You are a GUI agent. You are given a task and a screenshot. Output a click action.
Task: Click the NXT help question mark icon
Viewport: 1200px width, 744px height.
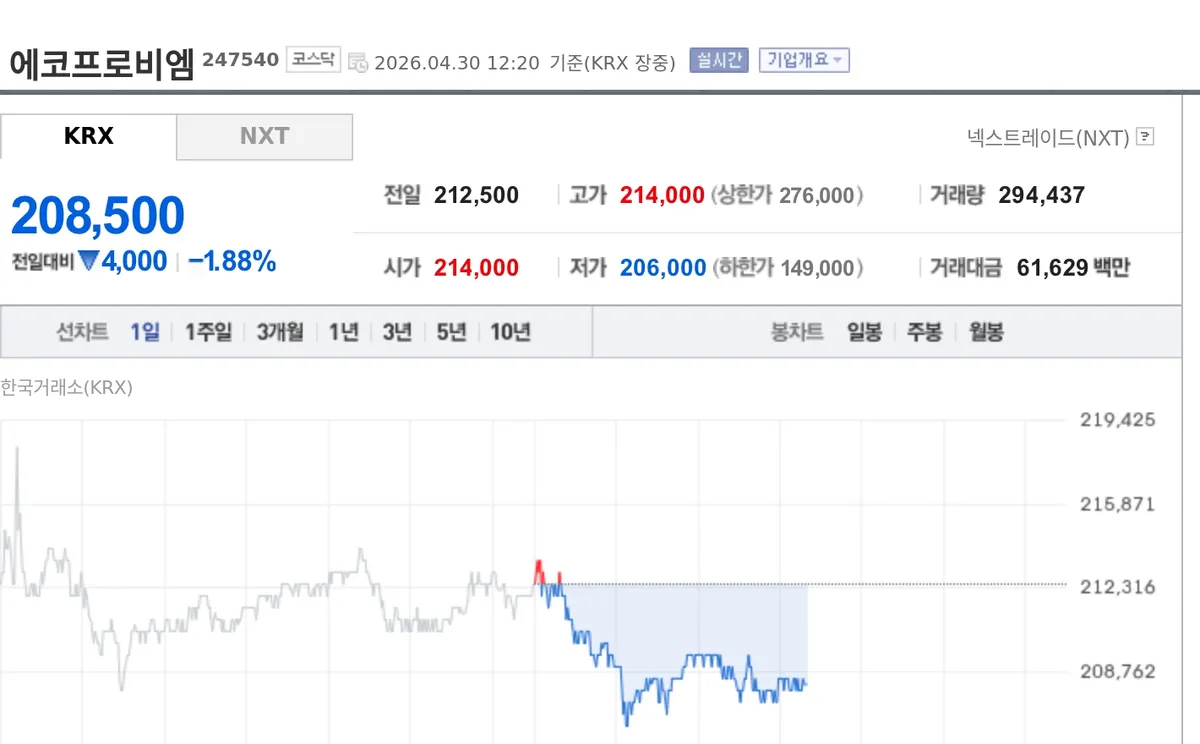pyautogui.click(x=1146, y=137)
